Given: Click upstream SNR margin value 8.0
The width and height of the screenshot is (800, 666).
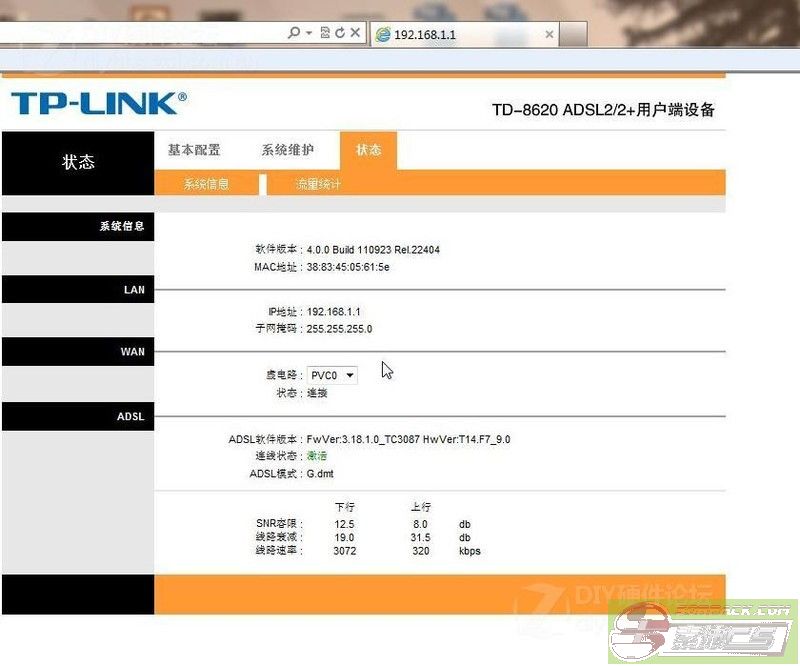Looking at the screenshot, I should [420, 524].
